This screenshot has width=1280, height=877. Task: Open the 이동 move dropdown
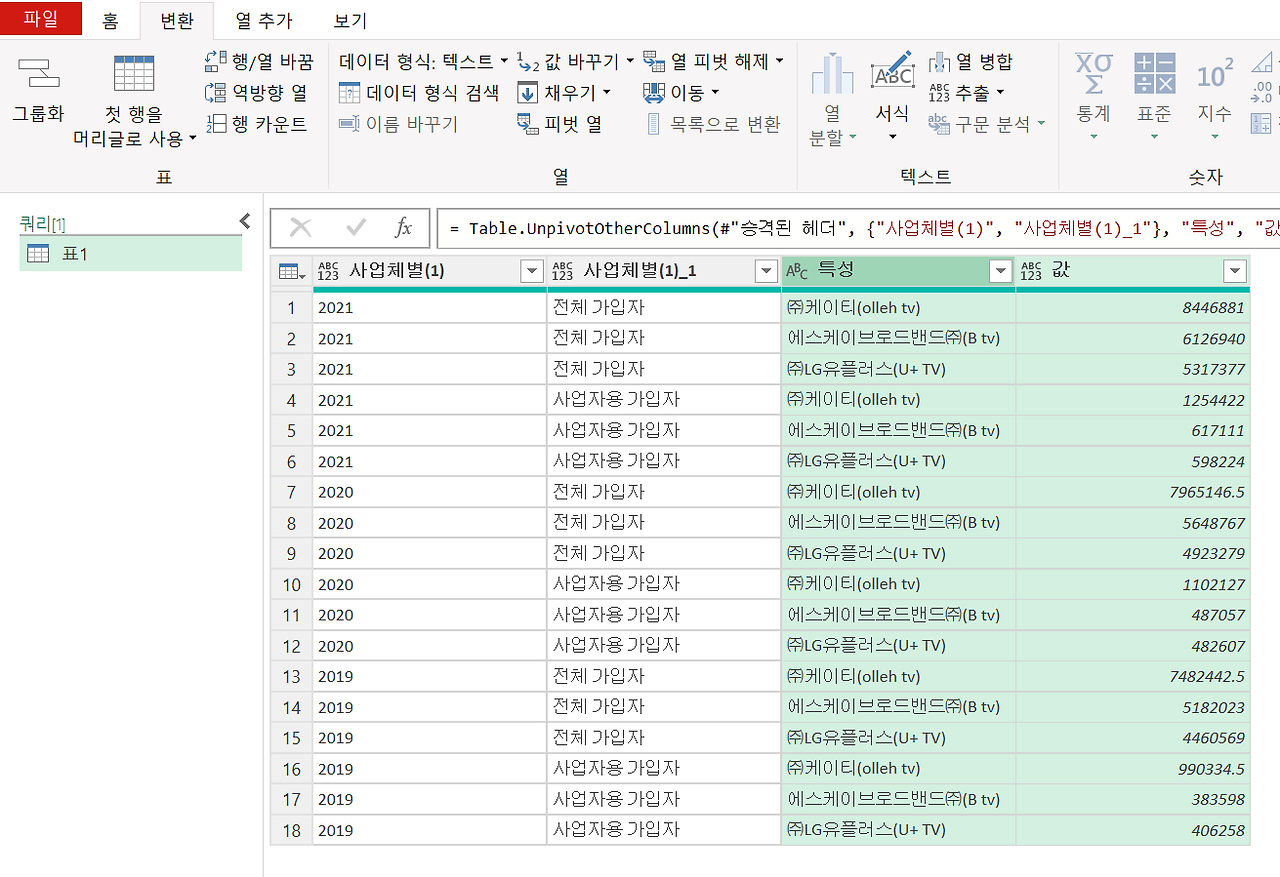pyautogui.click(x=681, y=93)
